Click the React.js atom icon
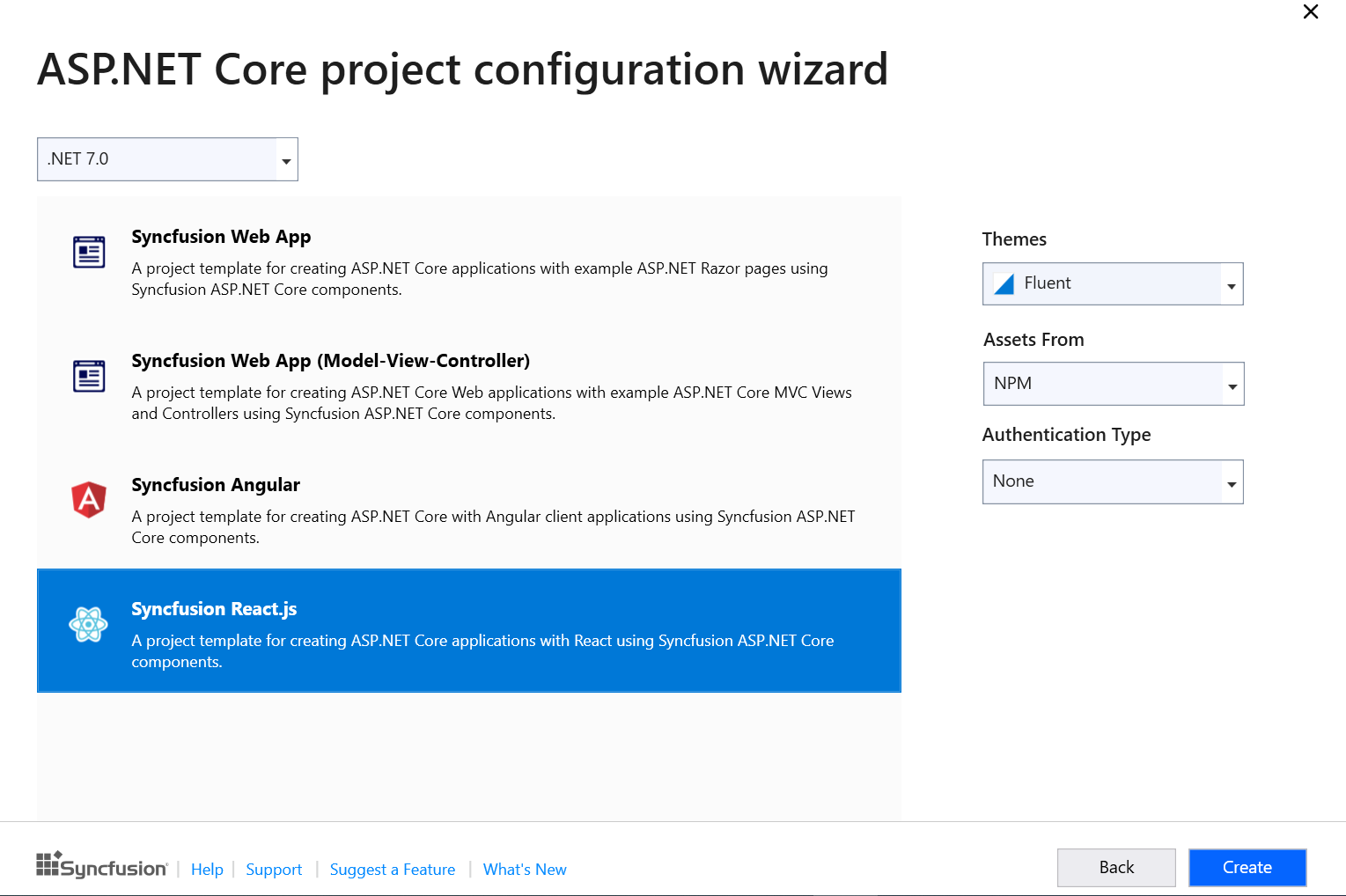 tap(89, 625)
